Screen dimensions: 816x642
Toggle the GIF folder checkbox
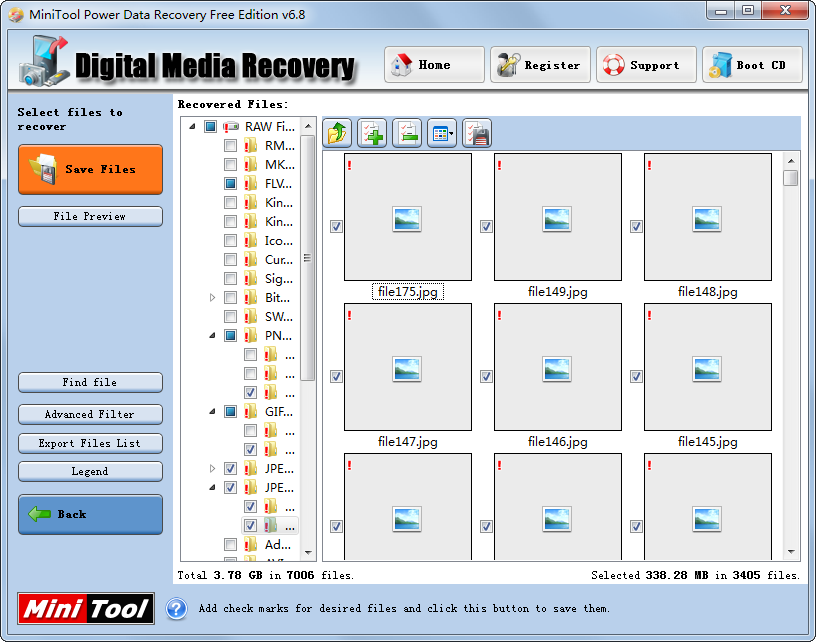231,412
